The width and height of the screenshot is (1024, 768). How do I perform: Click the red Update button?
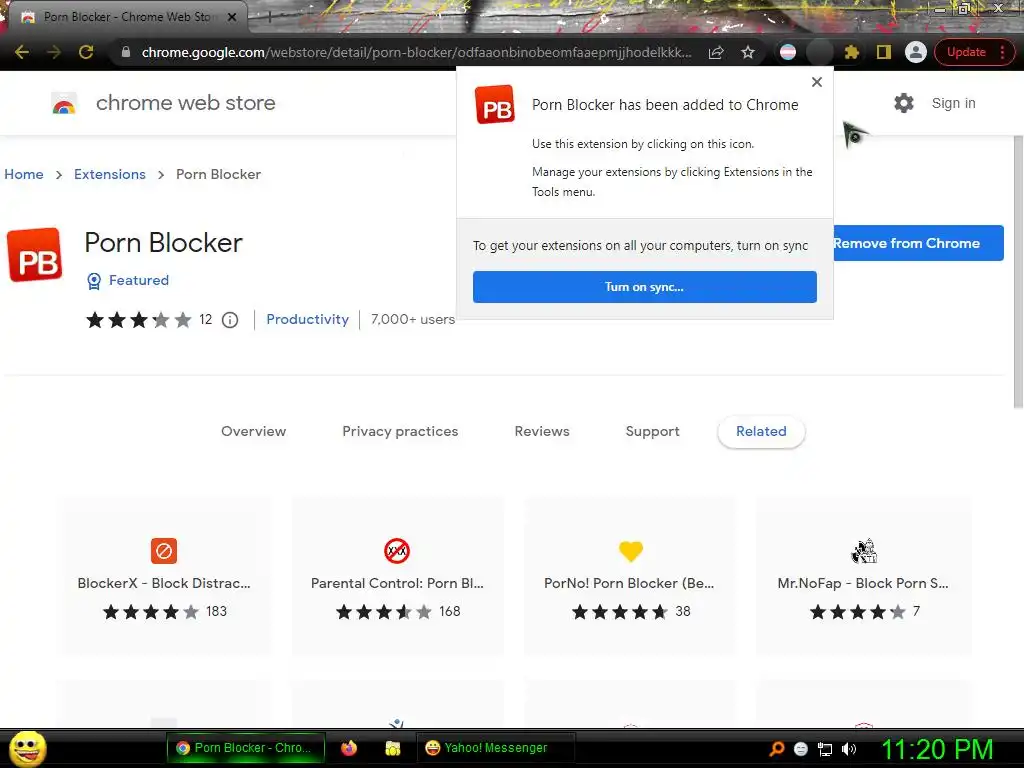[x=966, y=52]
